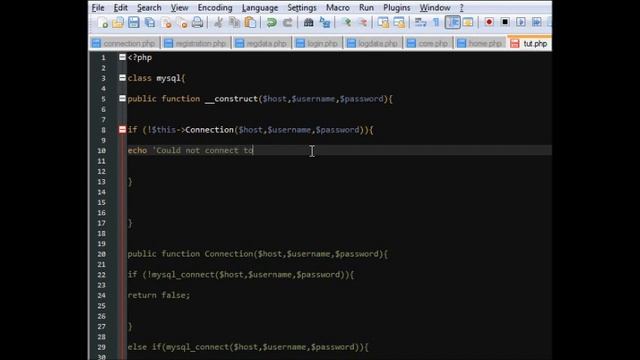Click 'Connection' in line 20 function definition
This screenshot has height=360, width=640.
(x=229, y=254)
